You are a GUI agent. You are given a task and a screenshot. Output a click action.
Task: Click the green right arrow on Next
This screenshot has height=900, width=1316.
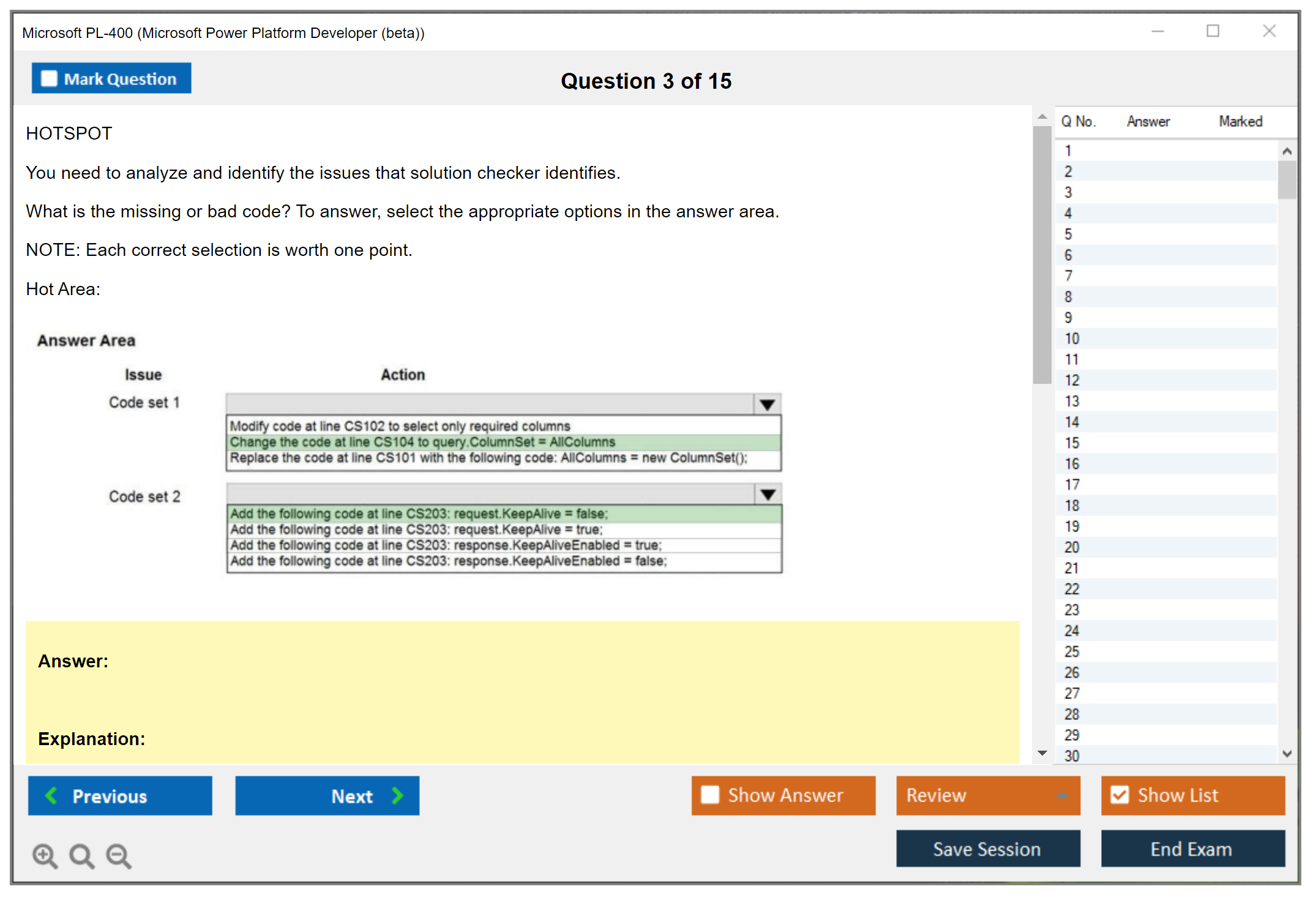click(x=398, y=796)
